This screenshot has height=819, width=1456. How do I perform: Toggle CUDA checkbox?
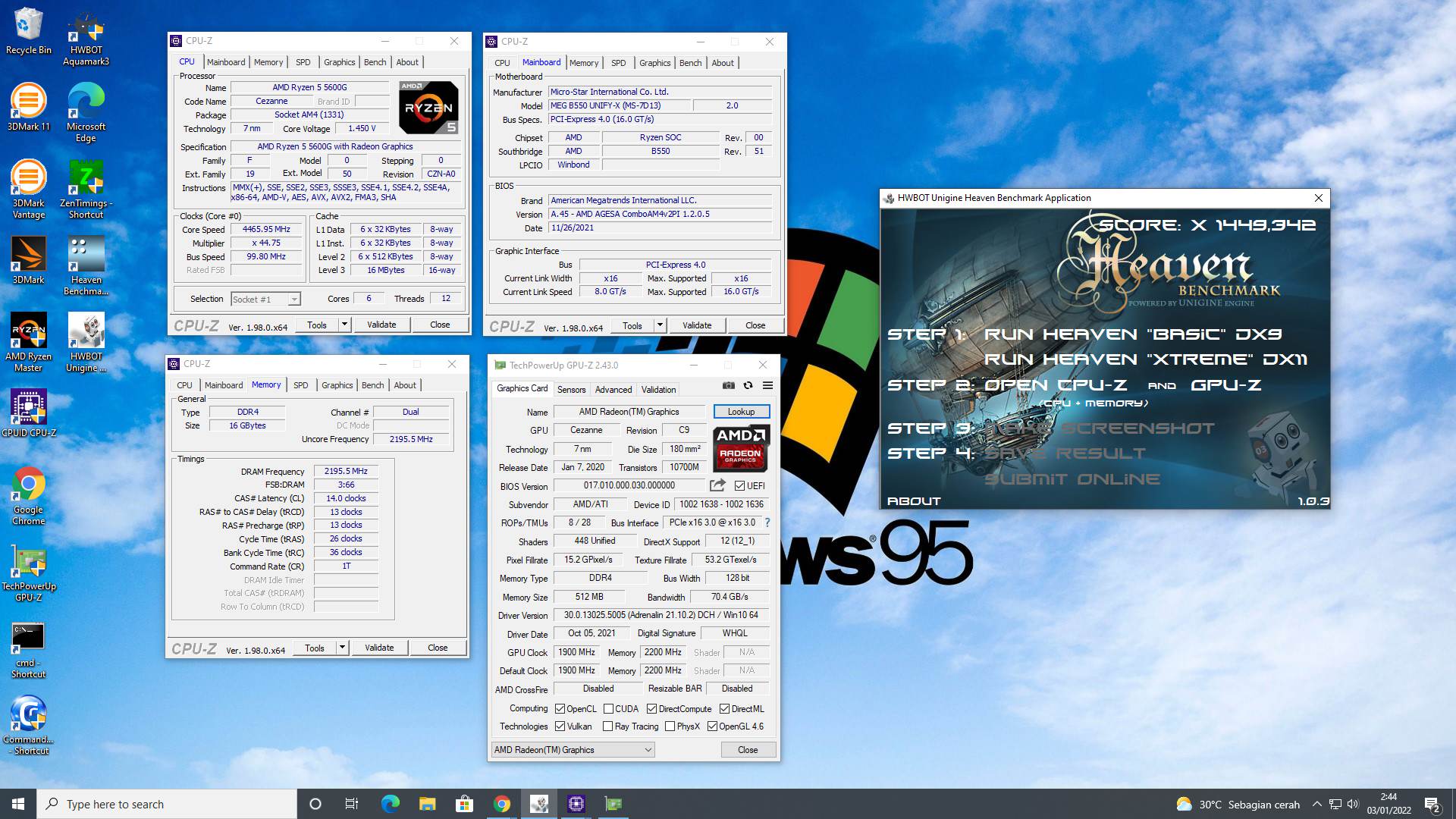pyautogui.click(x=608, y=709)
